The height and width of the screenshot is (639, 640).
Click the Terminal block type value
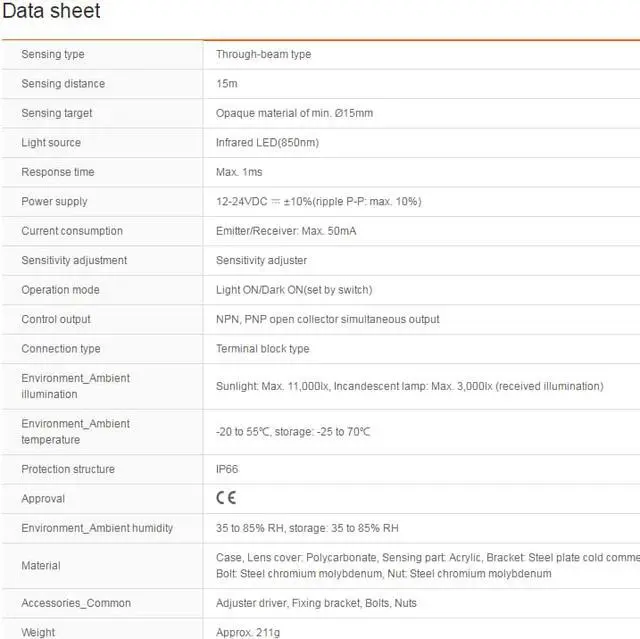pyautogui.click(x=263, y=349)
